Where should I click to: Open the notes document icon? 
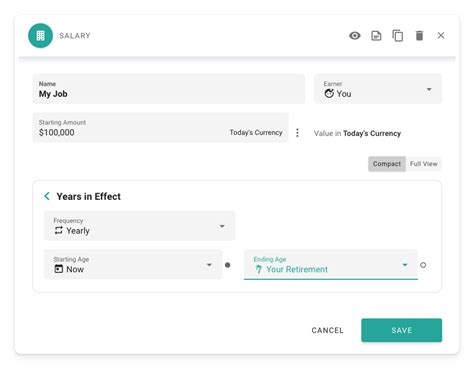click(376, 35)
